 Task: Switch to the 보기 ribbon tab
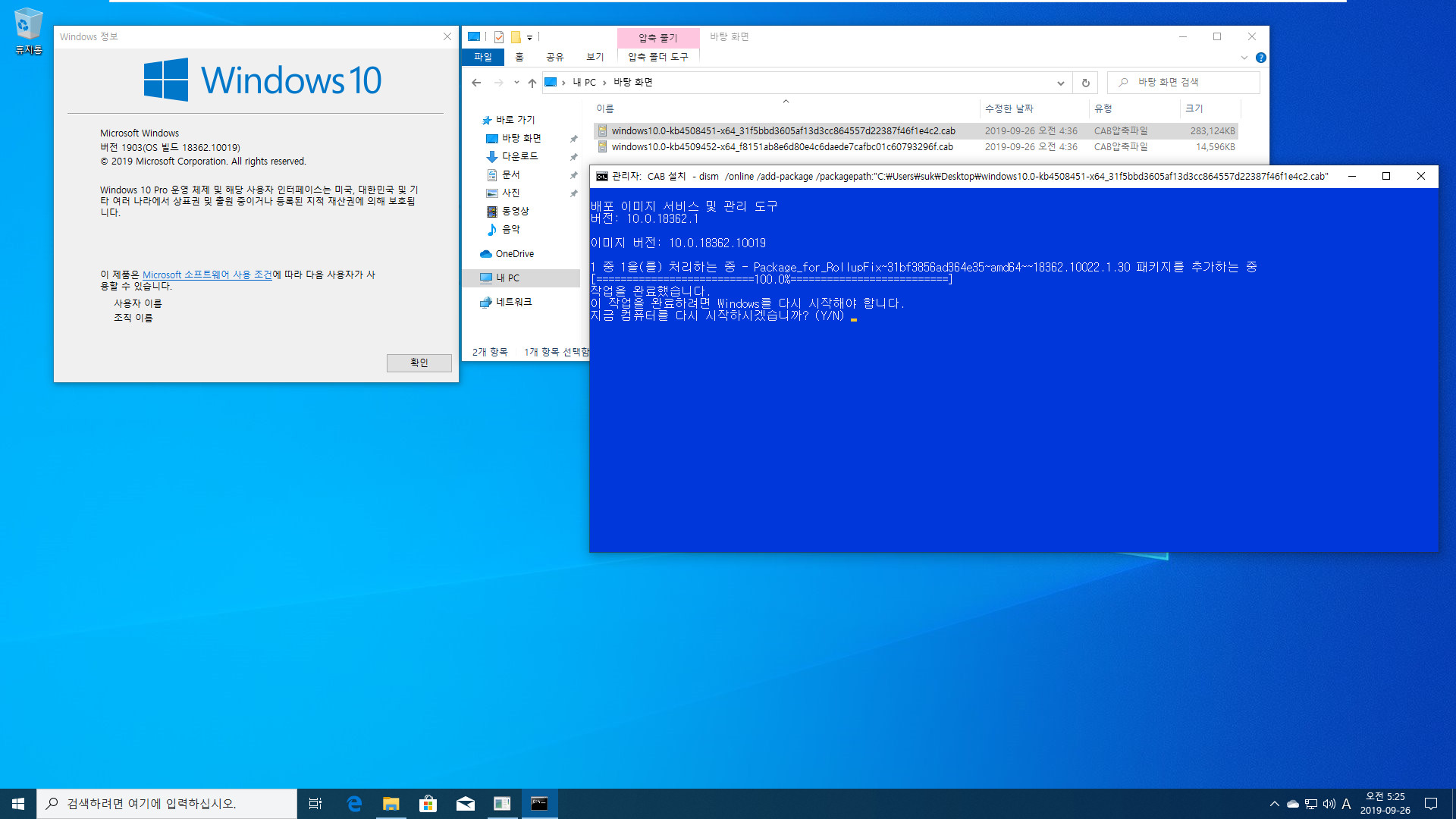(x=595, y=57)
